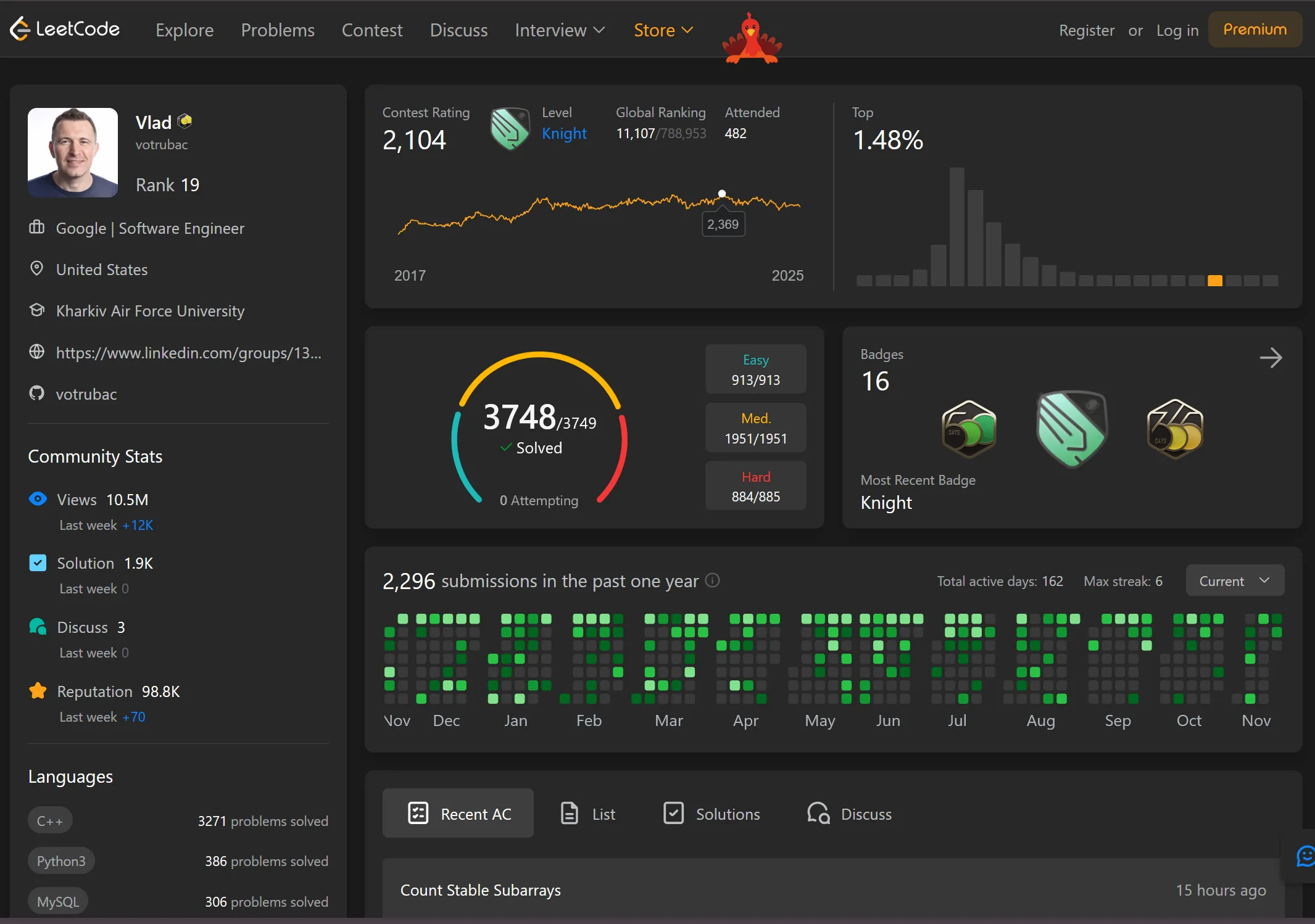
Task: Click the premium badge beside Vlad's name
Action: 185,121
